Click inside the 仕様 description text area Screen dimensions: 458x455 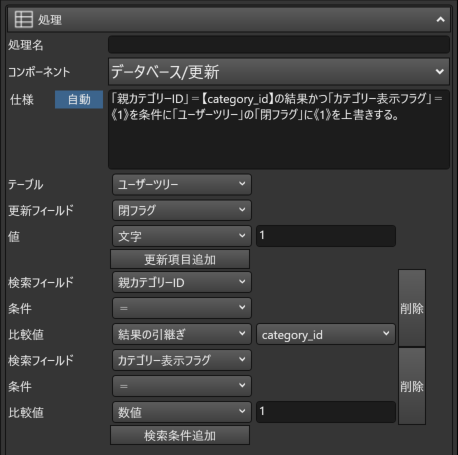point(279,129)
